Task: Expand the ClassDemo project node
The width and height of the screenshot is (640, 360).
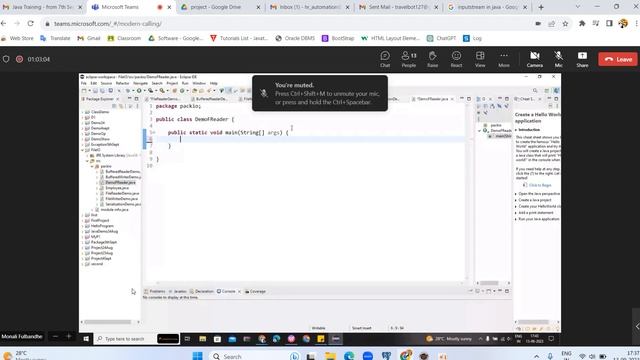Action: 83,112
